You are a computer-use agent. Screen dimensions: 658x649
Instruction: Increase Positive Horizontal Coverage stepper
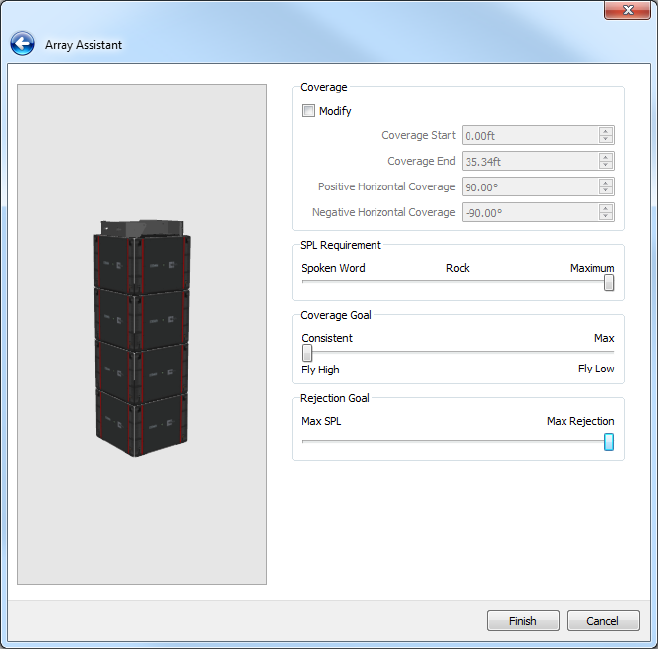(606, 183)
